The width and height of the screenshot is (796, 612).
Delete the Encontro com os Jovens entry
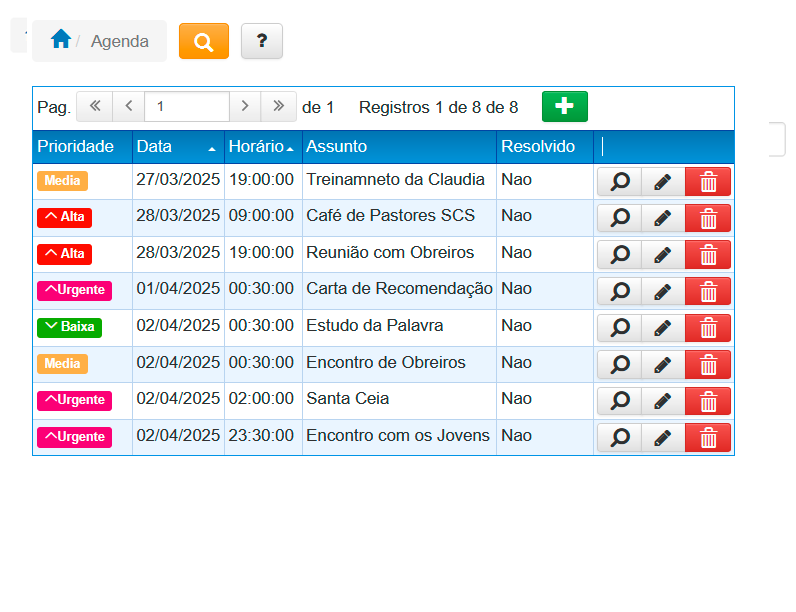click(x=708, y=437)
